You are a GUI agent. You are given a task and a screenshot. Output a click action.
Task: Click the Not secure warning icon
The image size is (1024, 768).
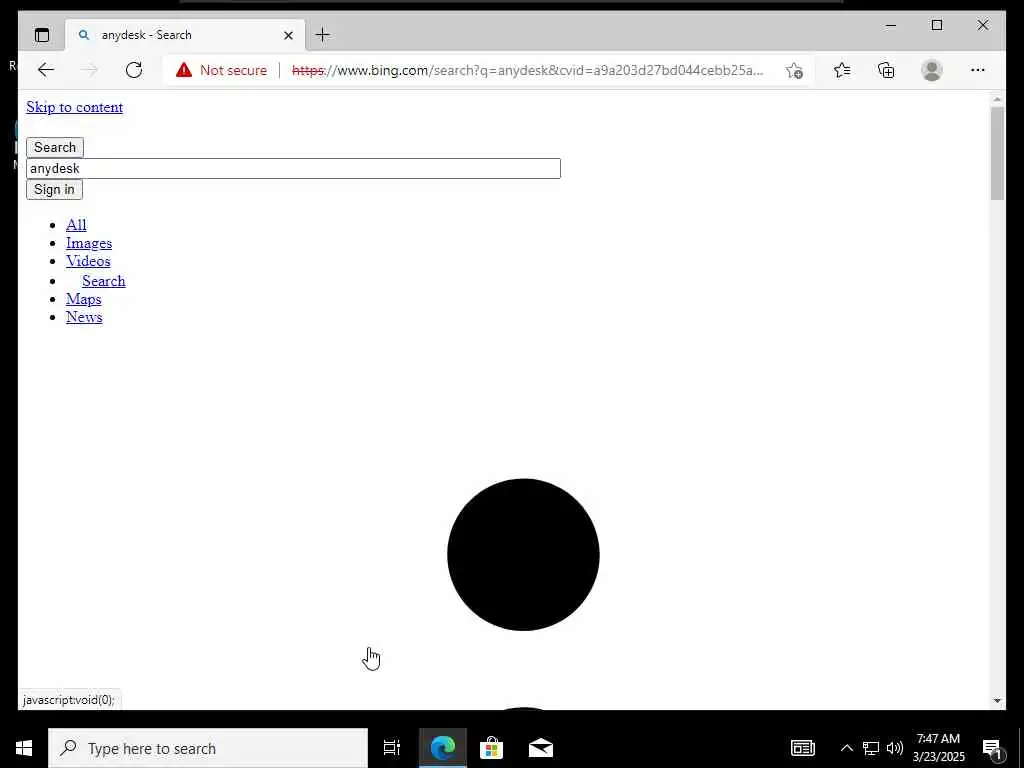pyautogui.click(x=184, y=70)
